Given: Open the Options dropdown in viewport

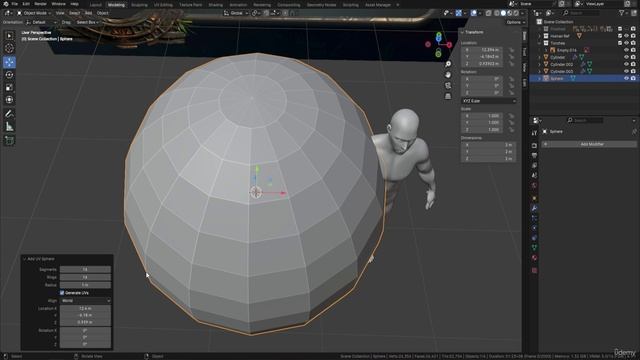Looking at the screenshot, I should 515,22.
